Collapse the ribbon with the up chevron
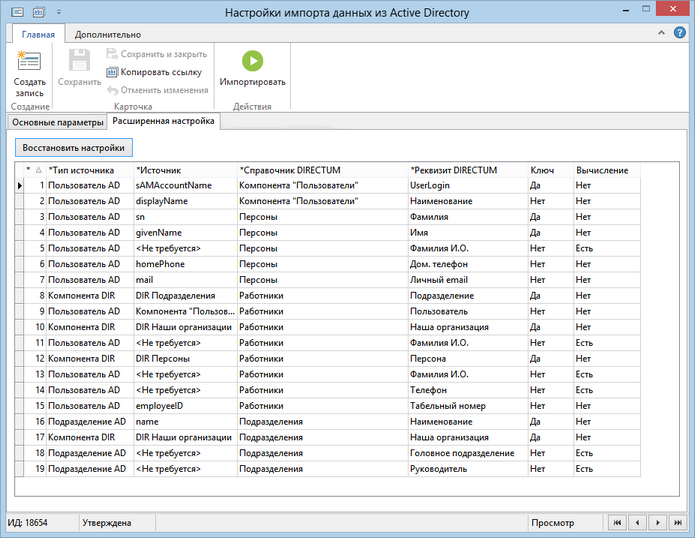This screenshot has width=695, height=538. click(661, 33)
